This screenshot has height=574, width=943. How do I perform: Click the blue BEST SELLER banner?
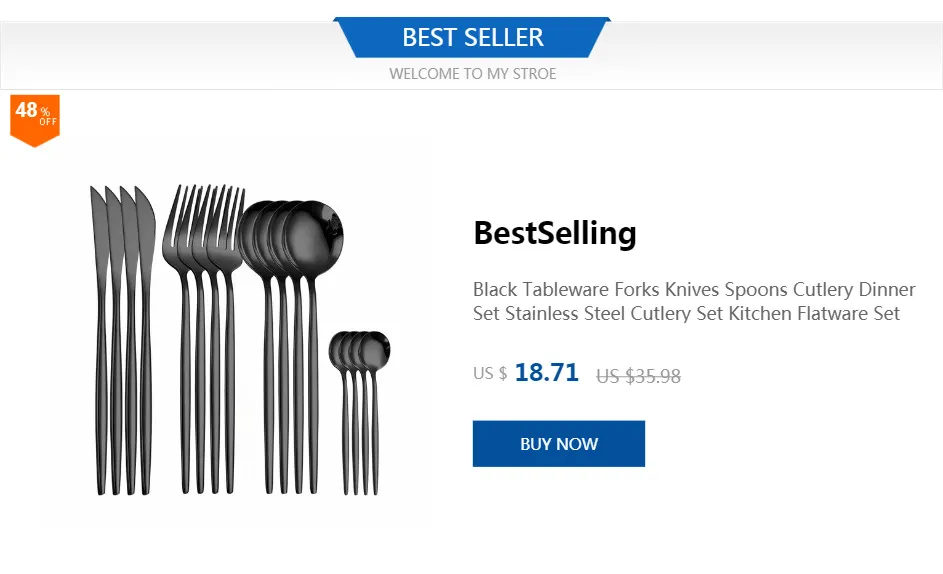[x=472, y=37]
